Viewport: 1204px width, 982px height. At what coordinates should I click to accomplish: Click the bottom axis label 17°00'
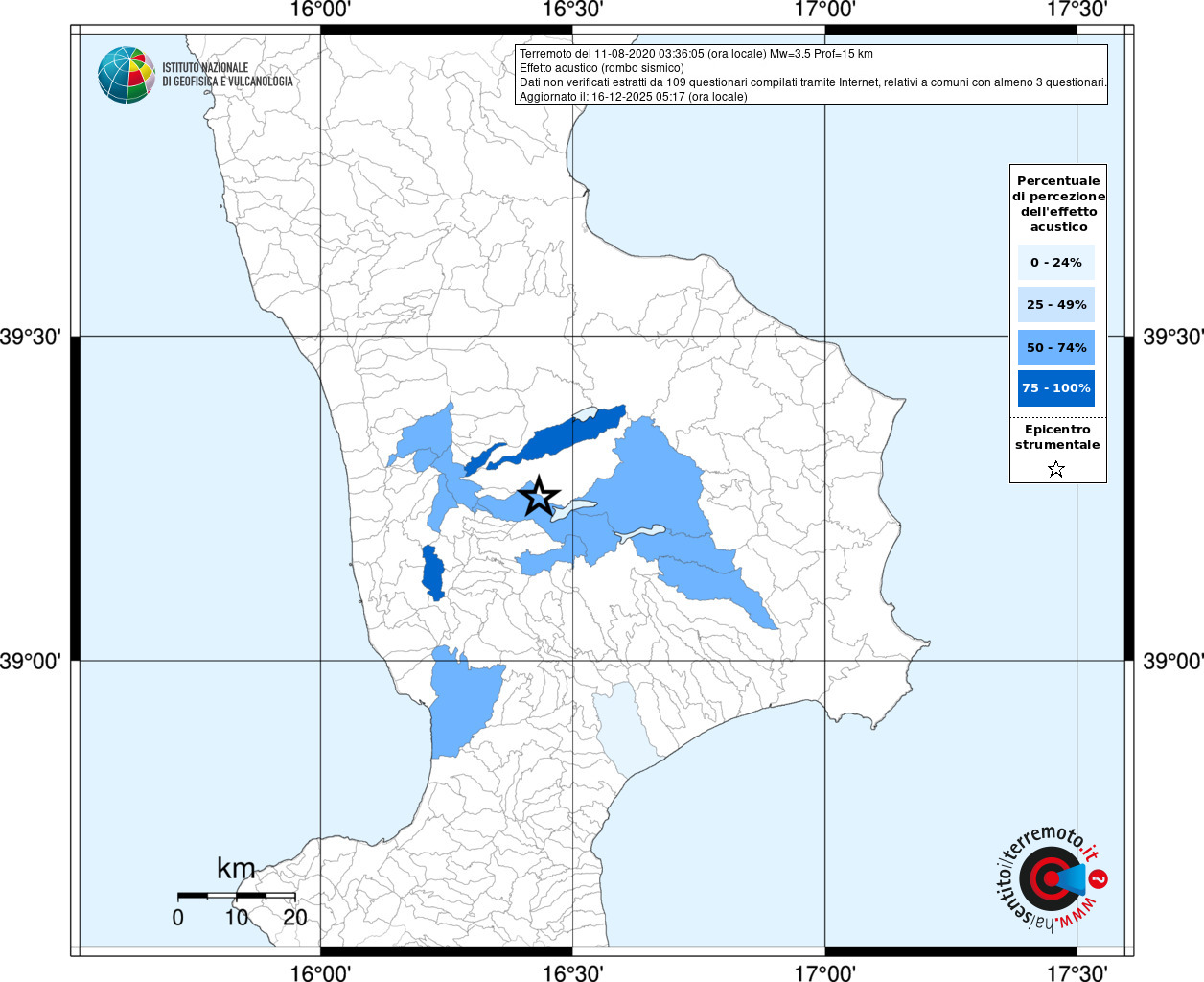pyautogui.click(x=825, y=972)
